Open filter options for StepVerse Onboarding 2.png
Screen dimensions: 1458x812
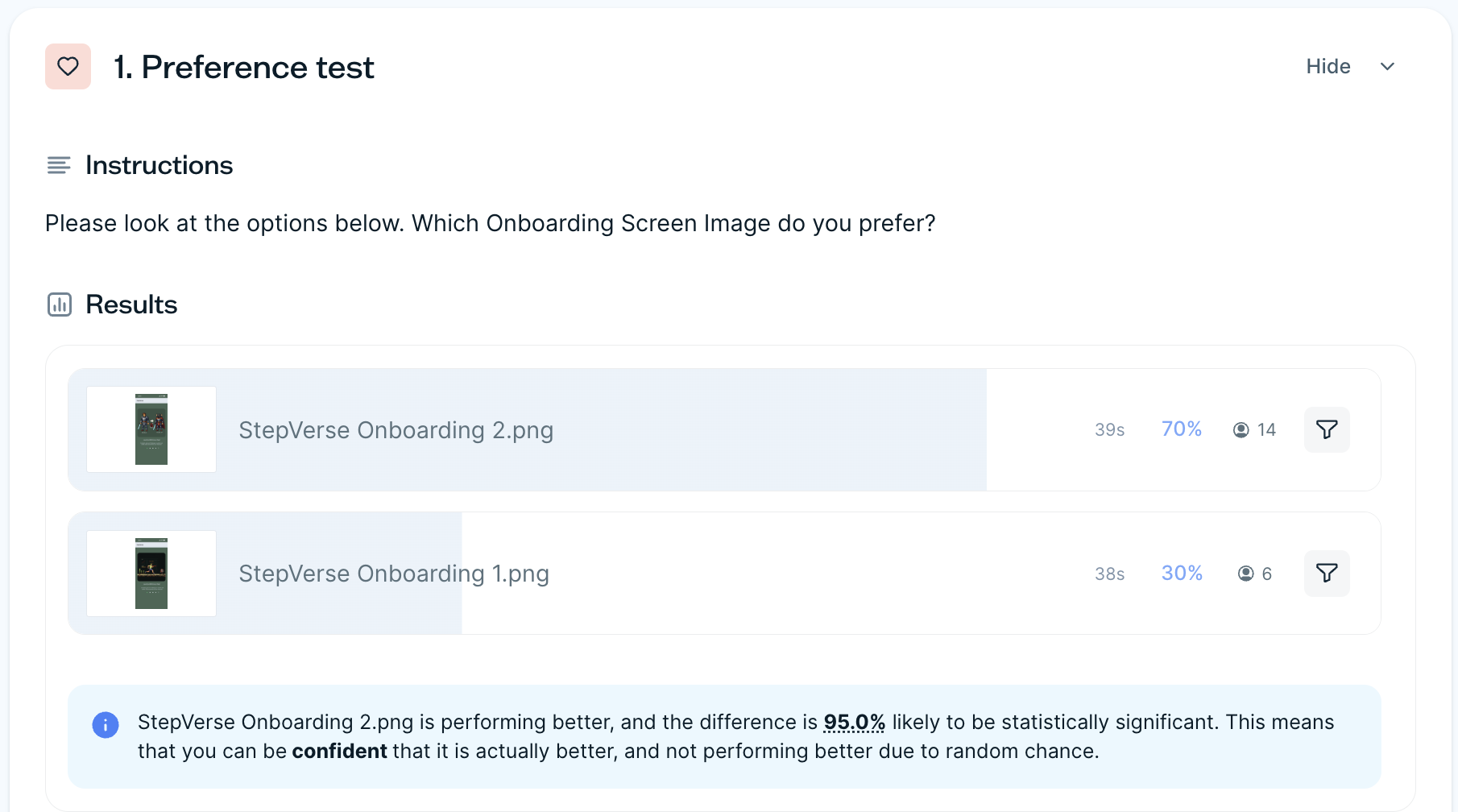pos(1327,429)
